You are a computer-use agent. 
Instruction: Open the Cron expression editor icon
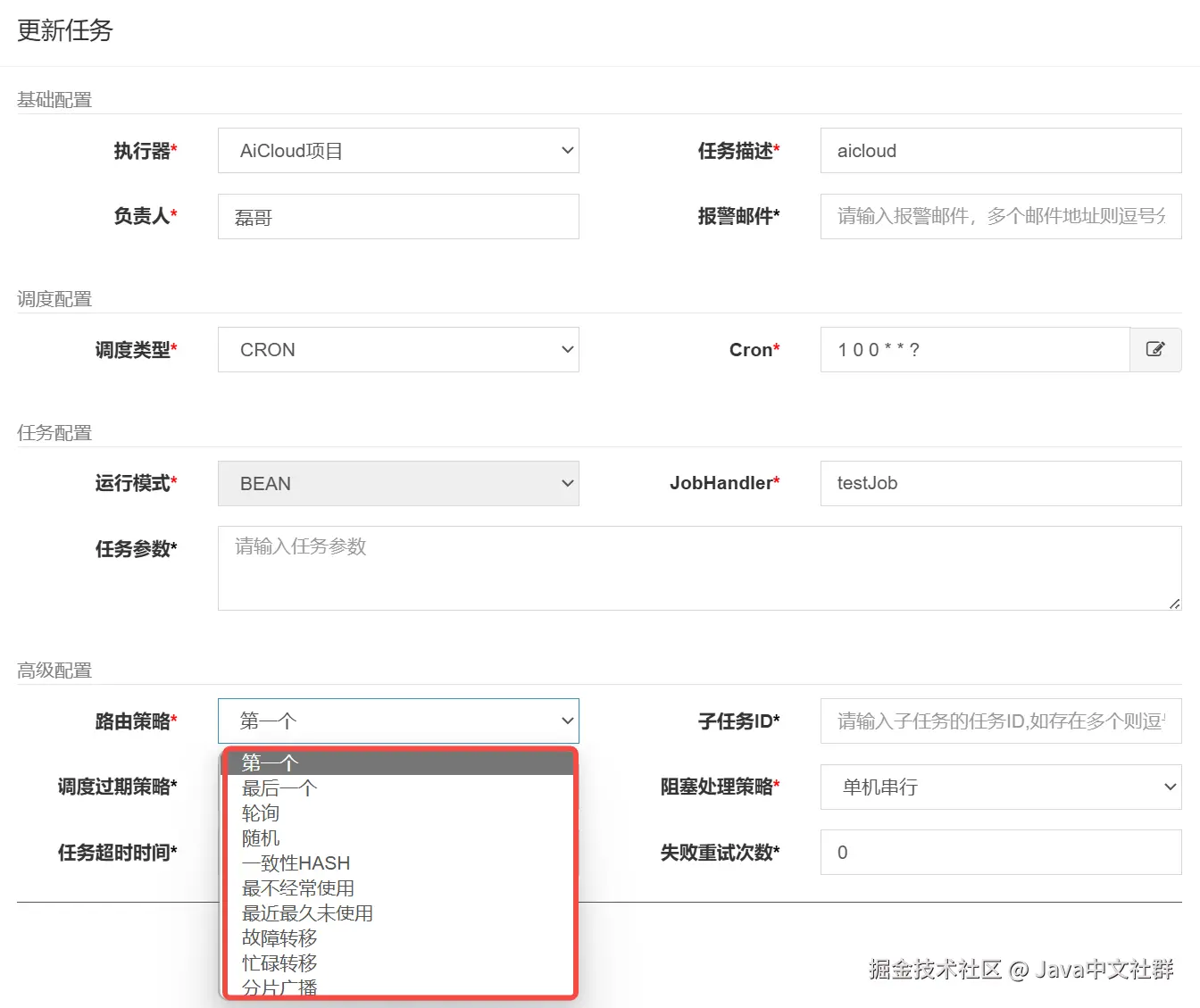tap(1155, 349)
